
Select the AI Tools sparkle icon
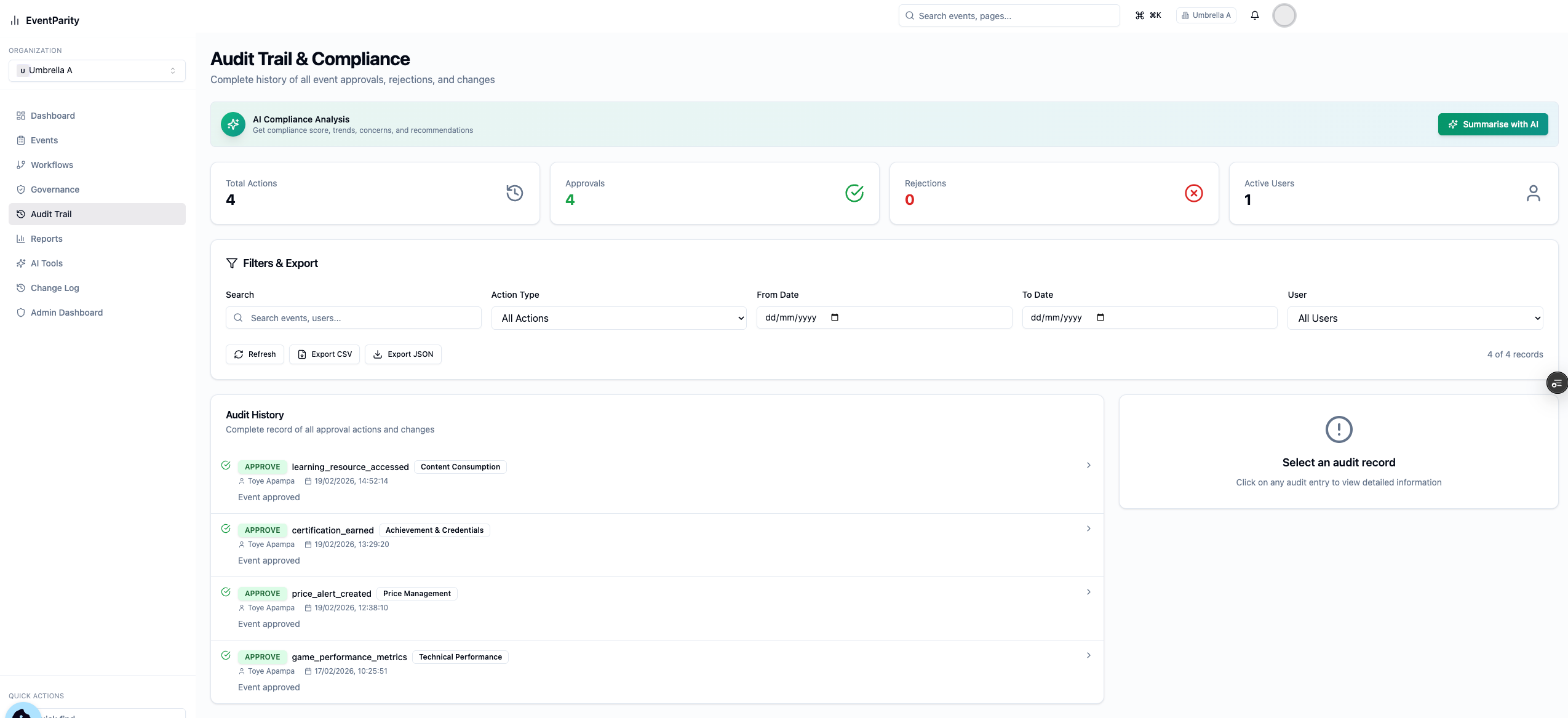click(21, 263)
